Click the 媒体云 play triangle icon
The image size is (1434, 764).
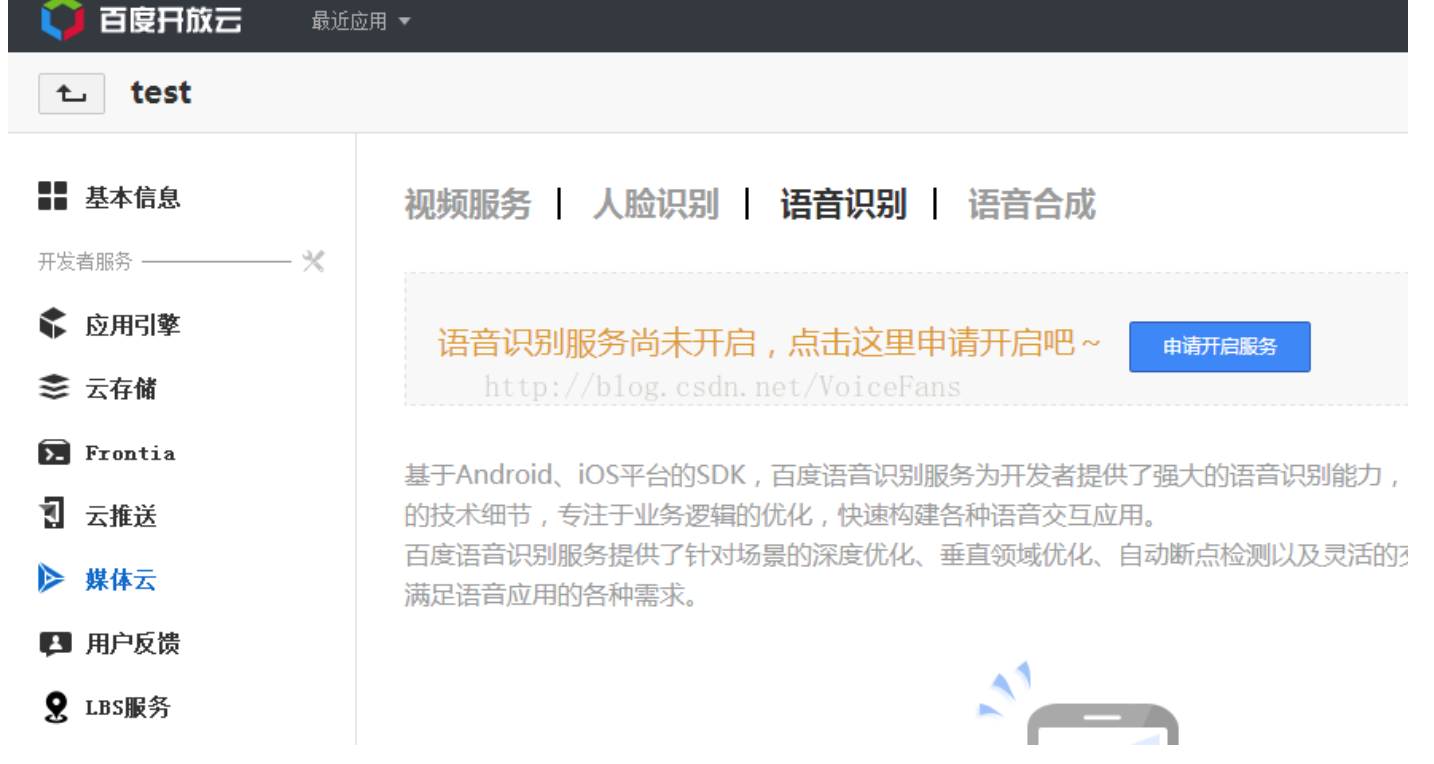click(51, 579)
